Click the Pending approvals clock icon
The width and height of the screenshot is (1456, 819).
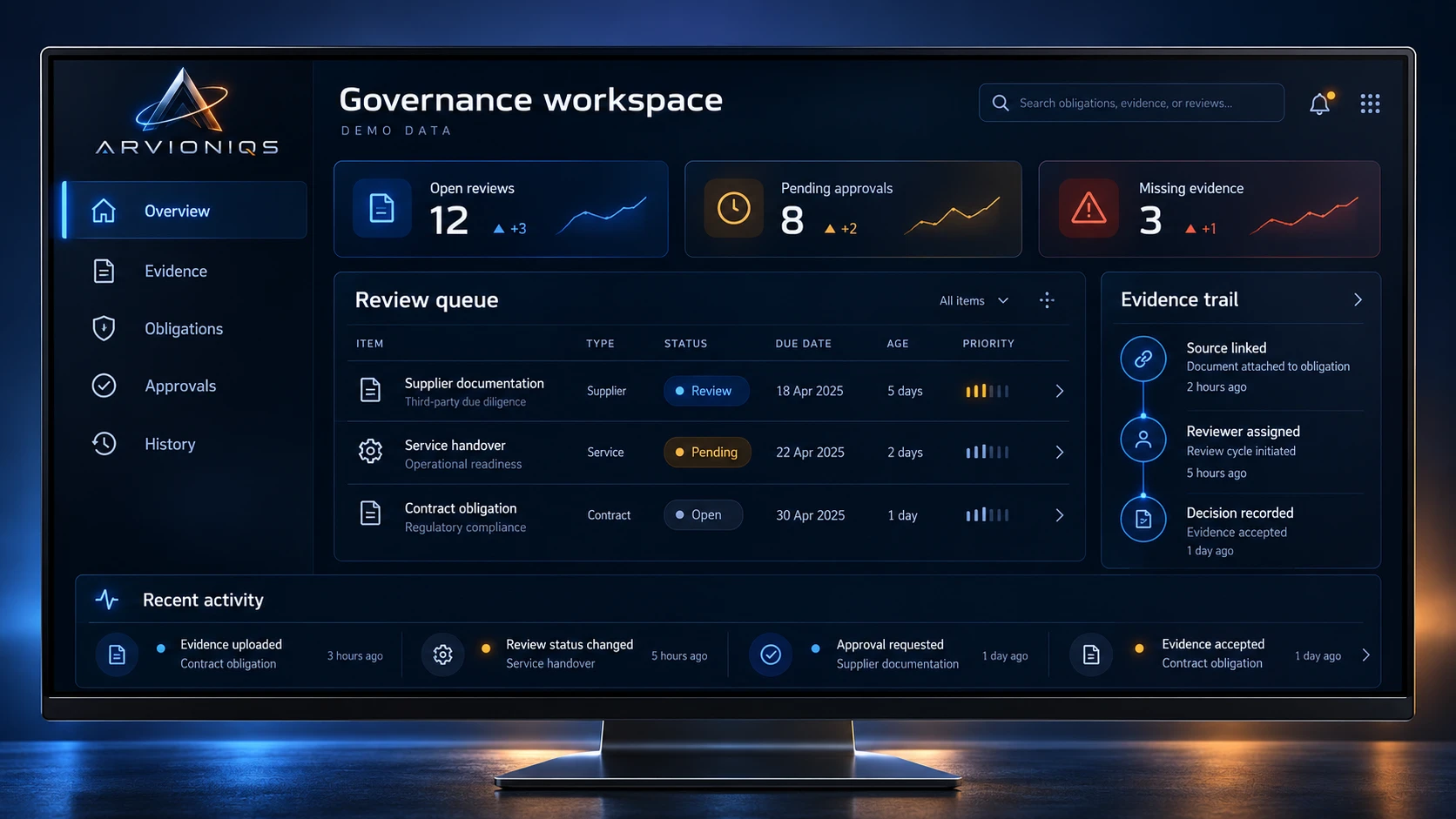[x=734, y=208]
